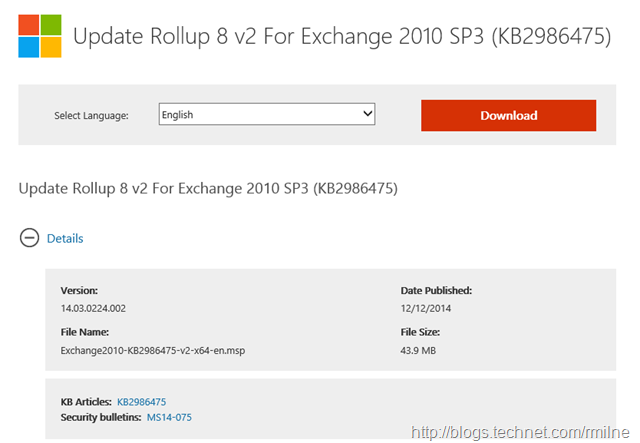Click the KB Articles label
The image size is (640, 443).
pos(86,402)
